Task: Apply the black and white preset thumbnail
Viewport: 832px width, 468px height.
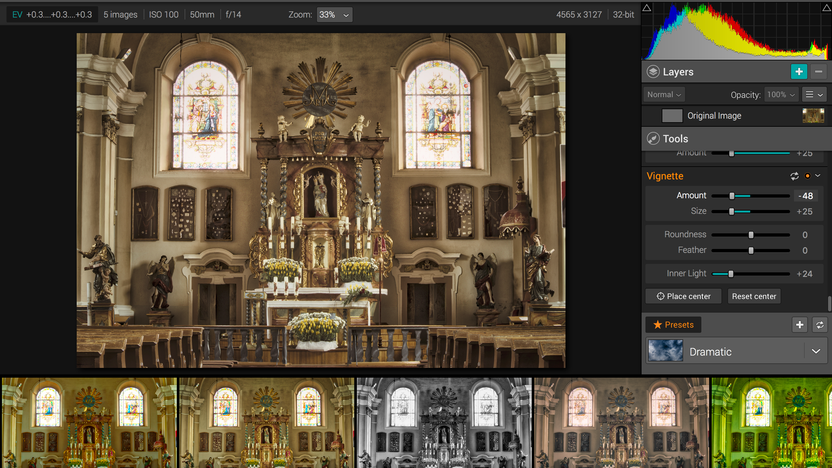Action: (x=444, y=423)
